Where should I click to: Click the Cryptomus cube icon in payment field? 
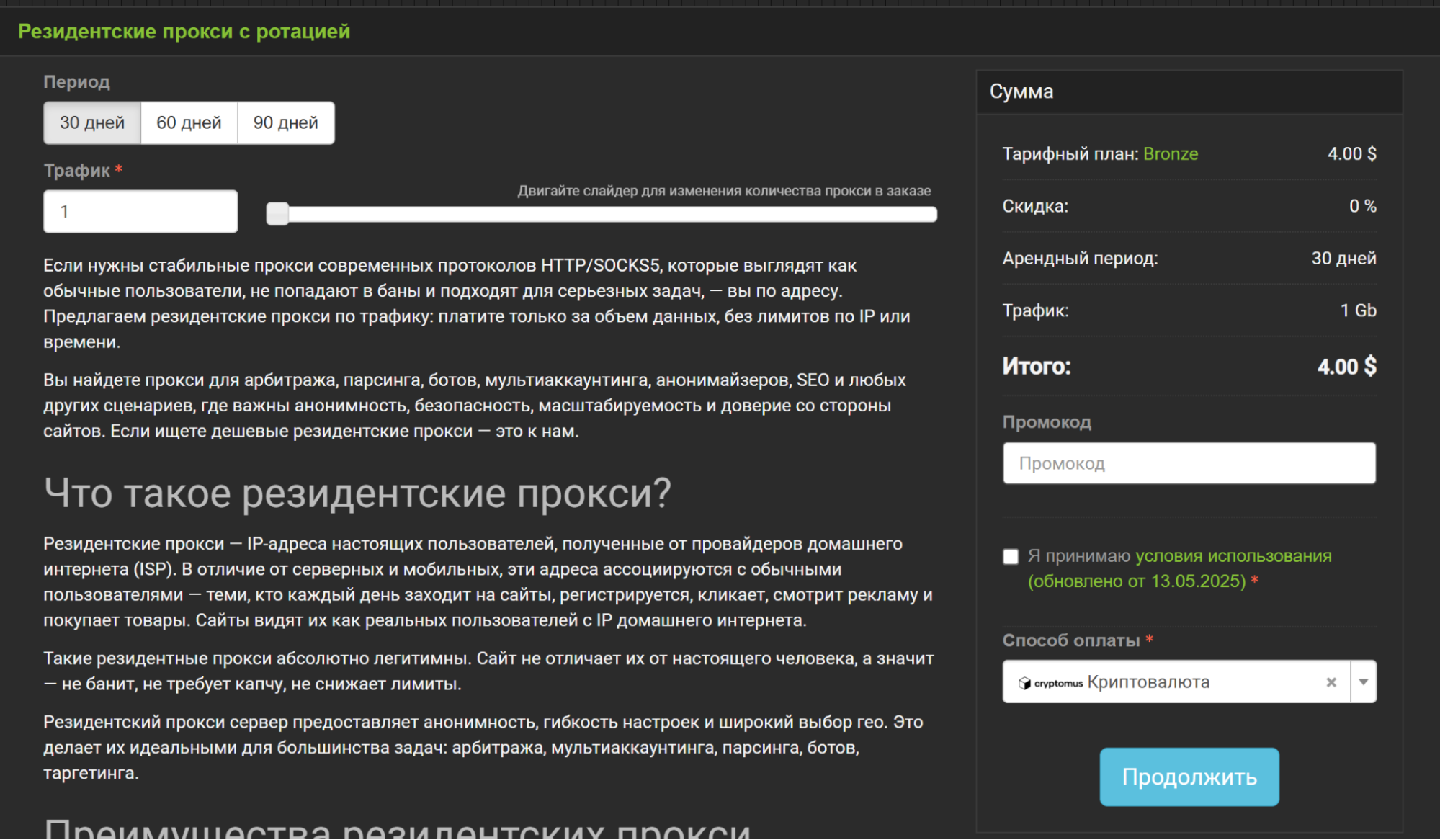(x=1024, y=682)
